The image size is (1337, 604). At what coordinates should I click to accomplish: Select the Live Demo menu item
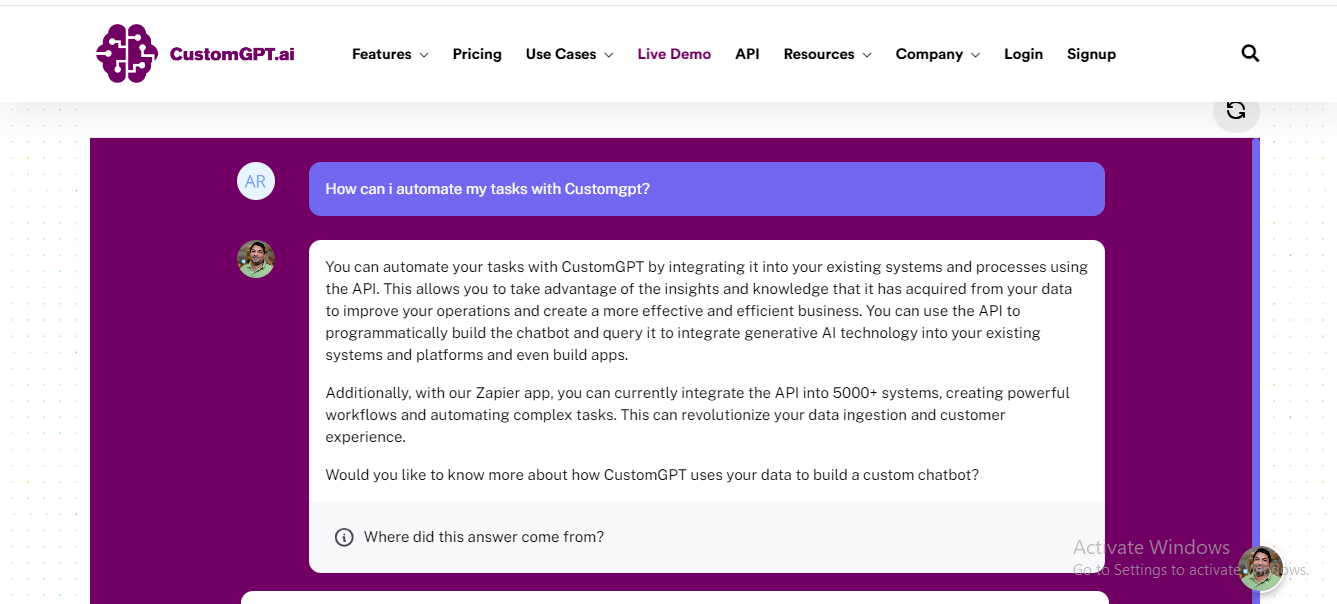tap(674, 54)
